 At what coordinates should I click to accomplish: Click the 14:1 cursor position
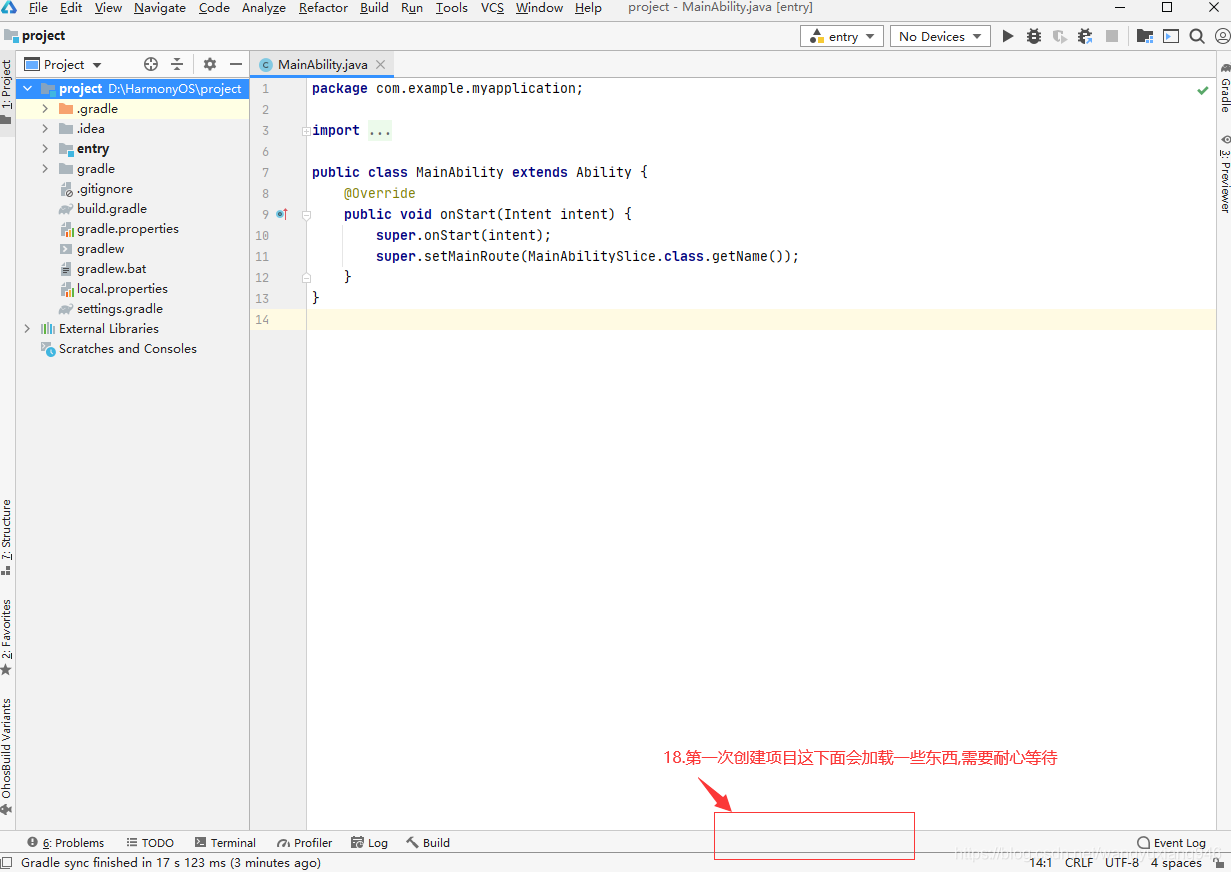[x=1040, y=862]
